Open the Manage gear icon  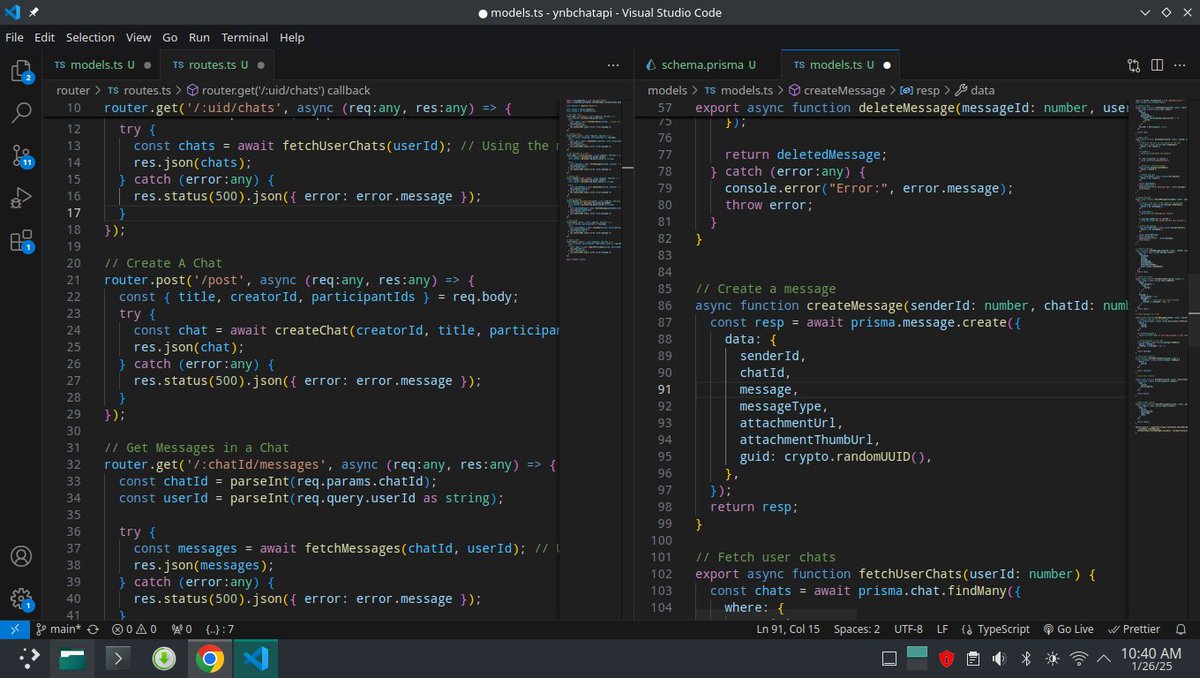click(21, 599)
